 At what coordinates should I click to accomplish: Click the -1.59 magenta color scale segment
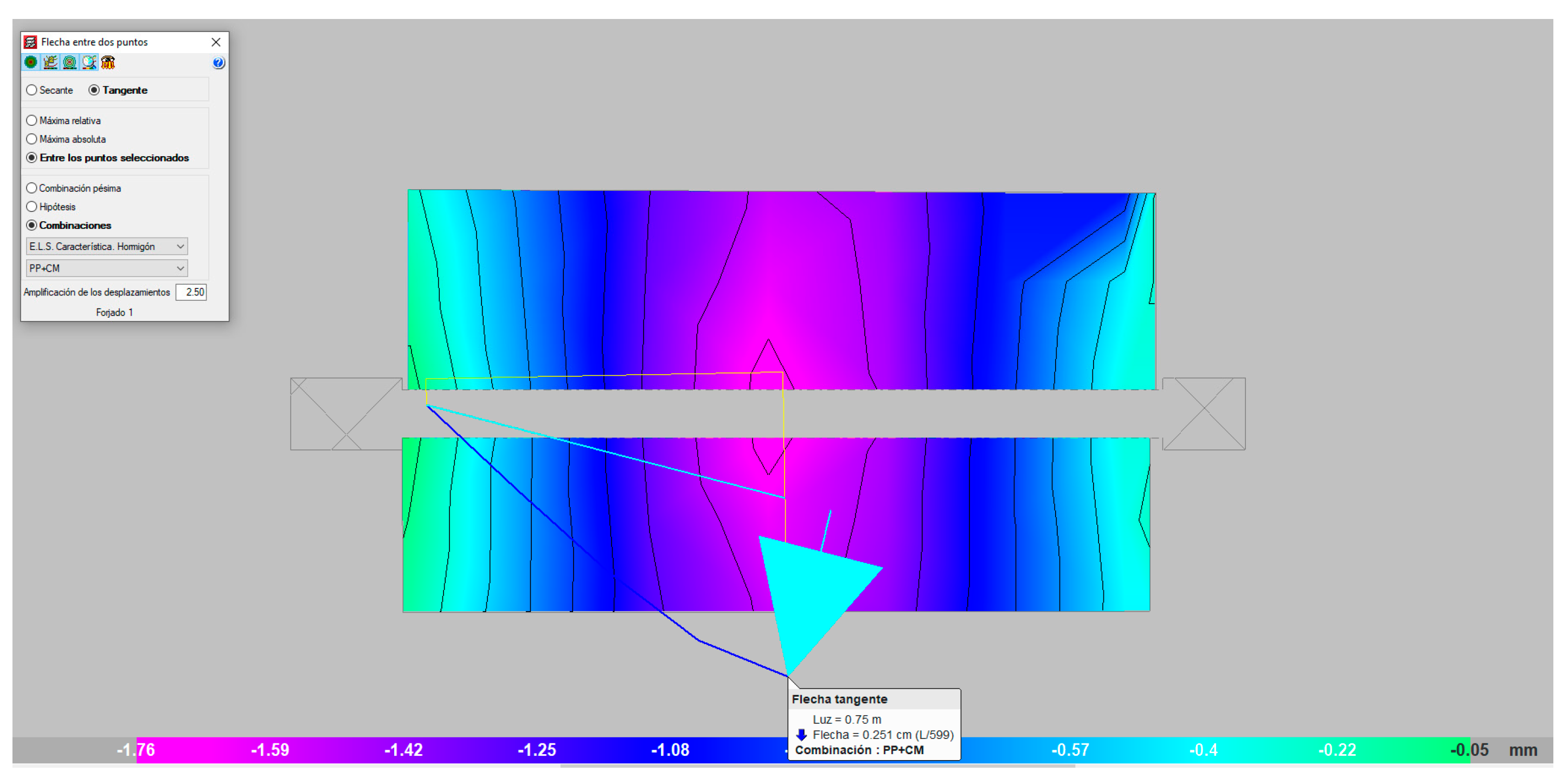[x=270, y=750]
